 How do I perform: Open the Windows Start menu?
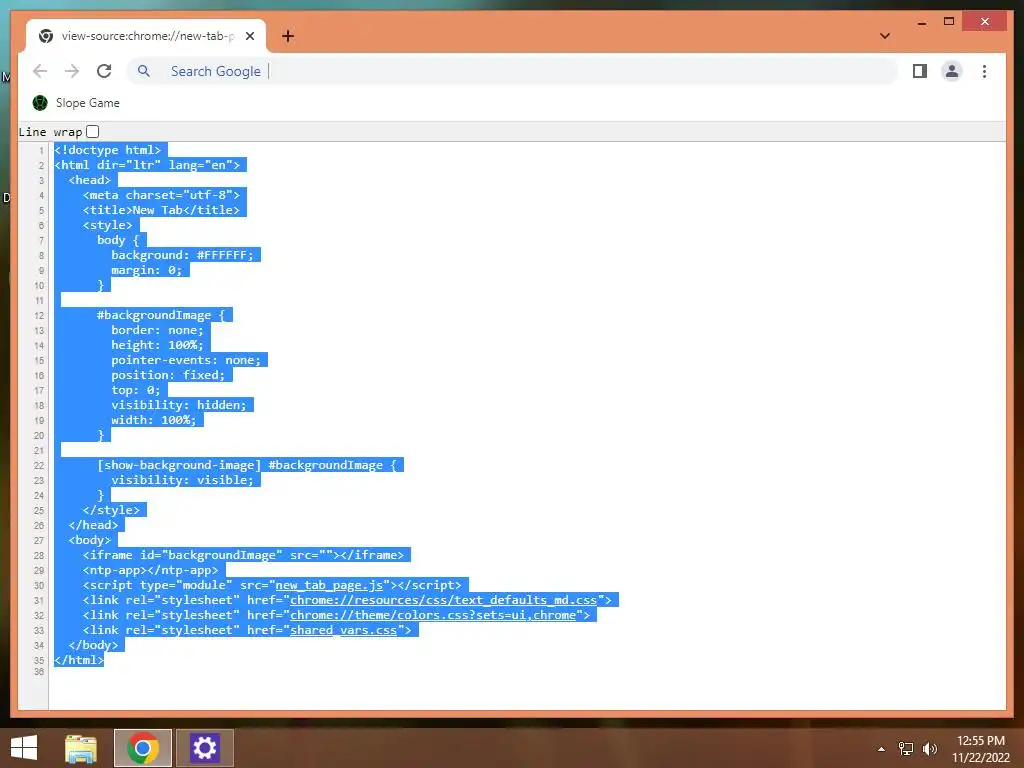click(24, 748)
